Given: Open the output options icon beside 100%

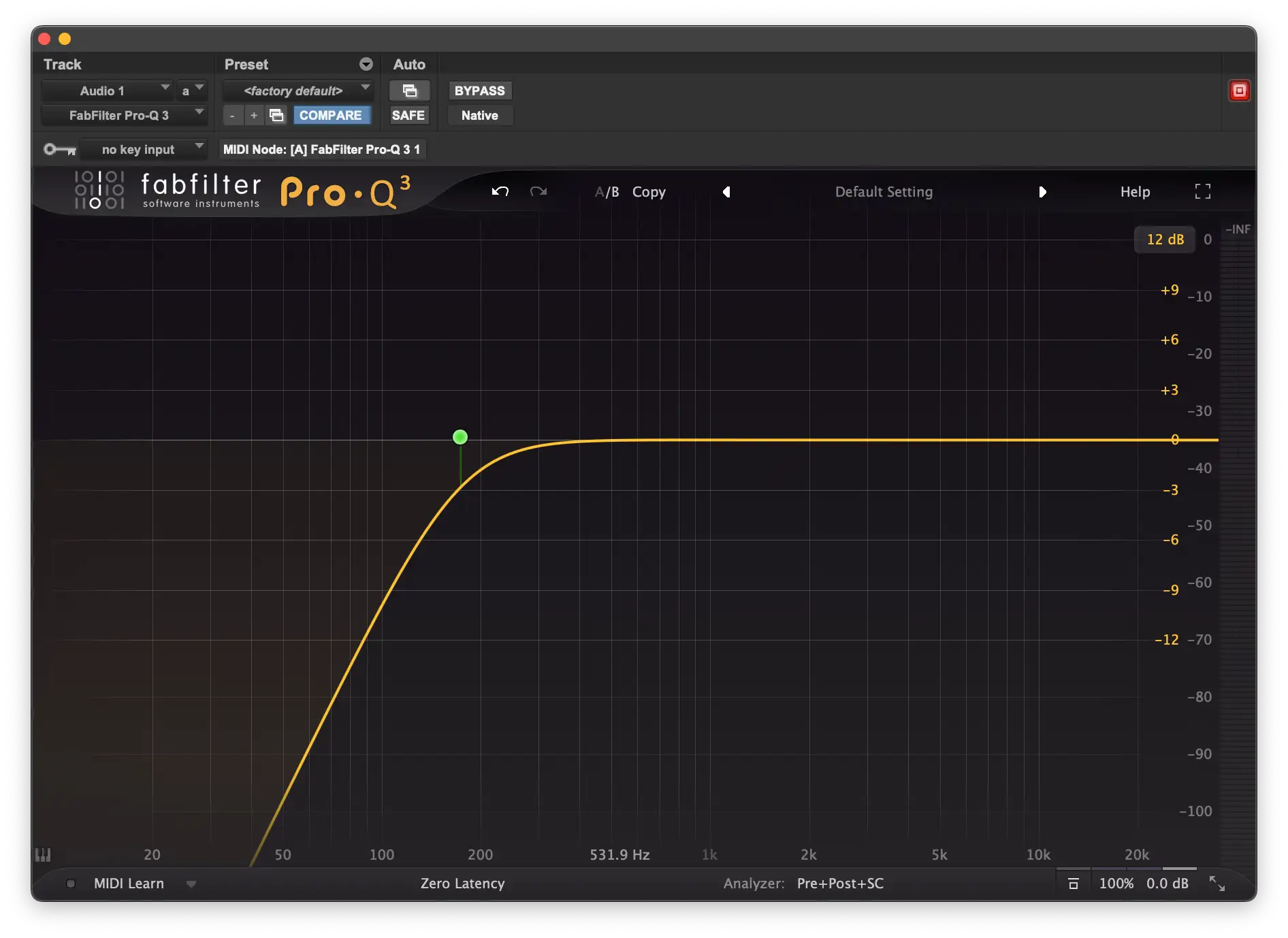Looking at the screenshot, I should click(x=1074, y=884).
